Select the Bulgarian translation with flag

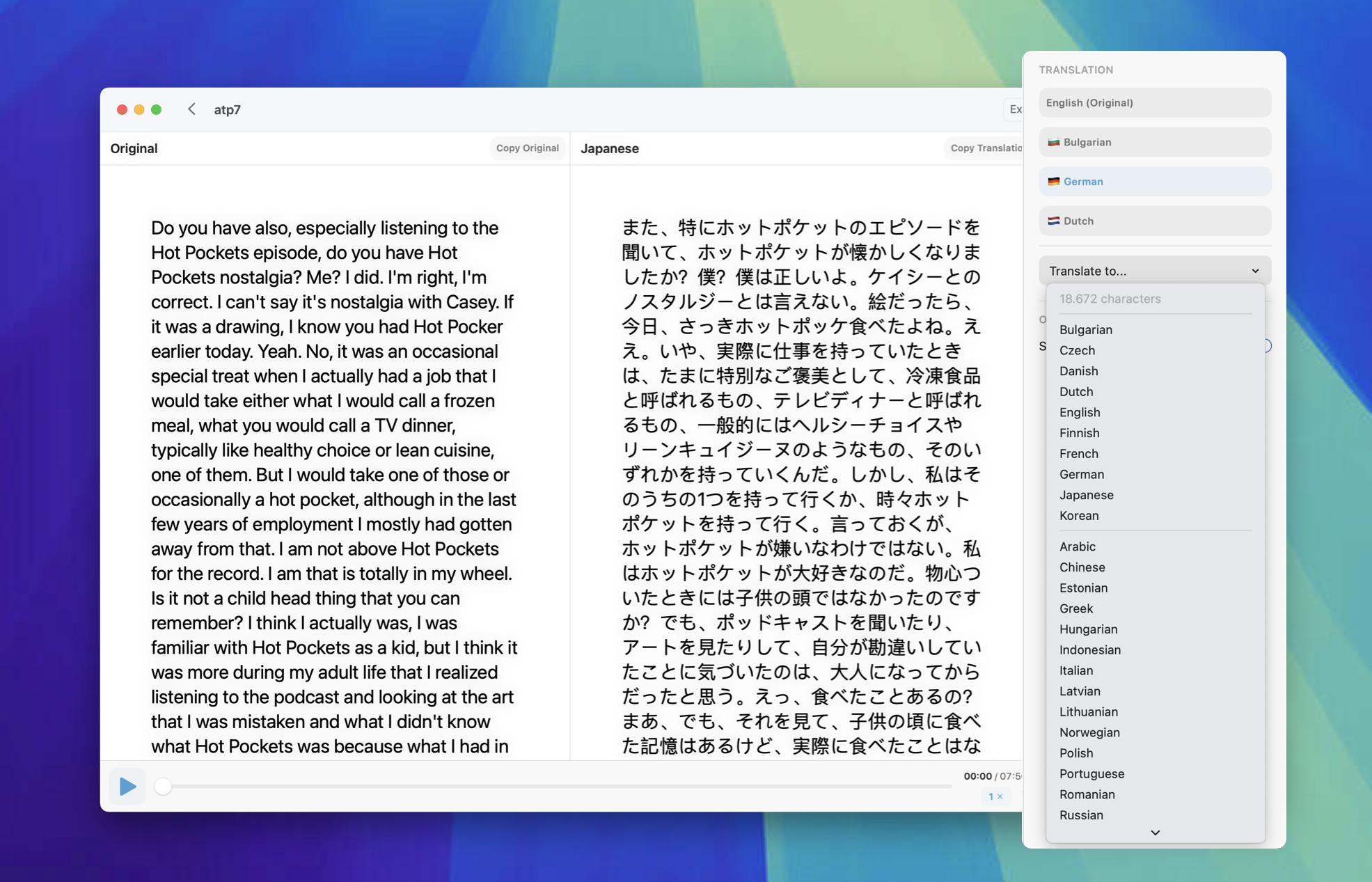[1154, 142]
